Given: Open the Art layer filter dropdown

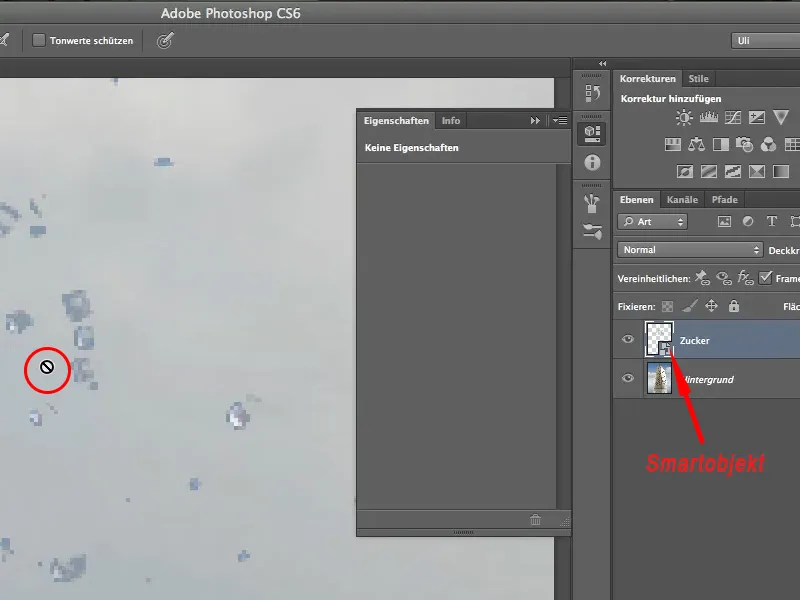Looking at the screenshot, I should pyautogui.click(x=653, y=221).
